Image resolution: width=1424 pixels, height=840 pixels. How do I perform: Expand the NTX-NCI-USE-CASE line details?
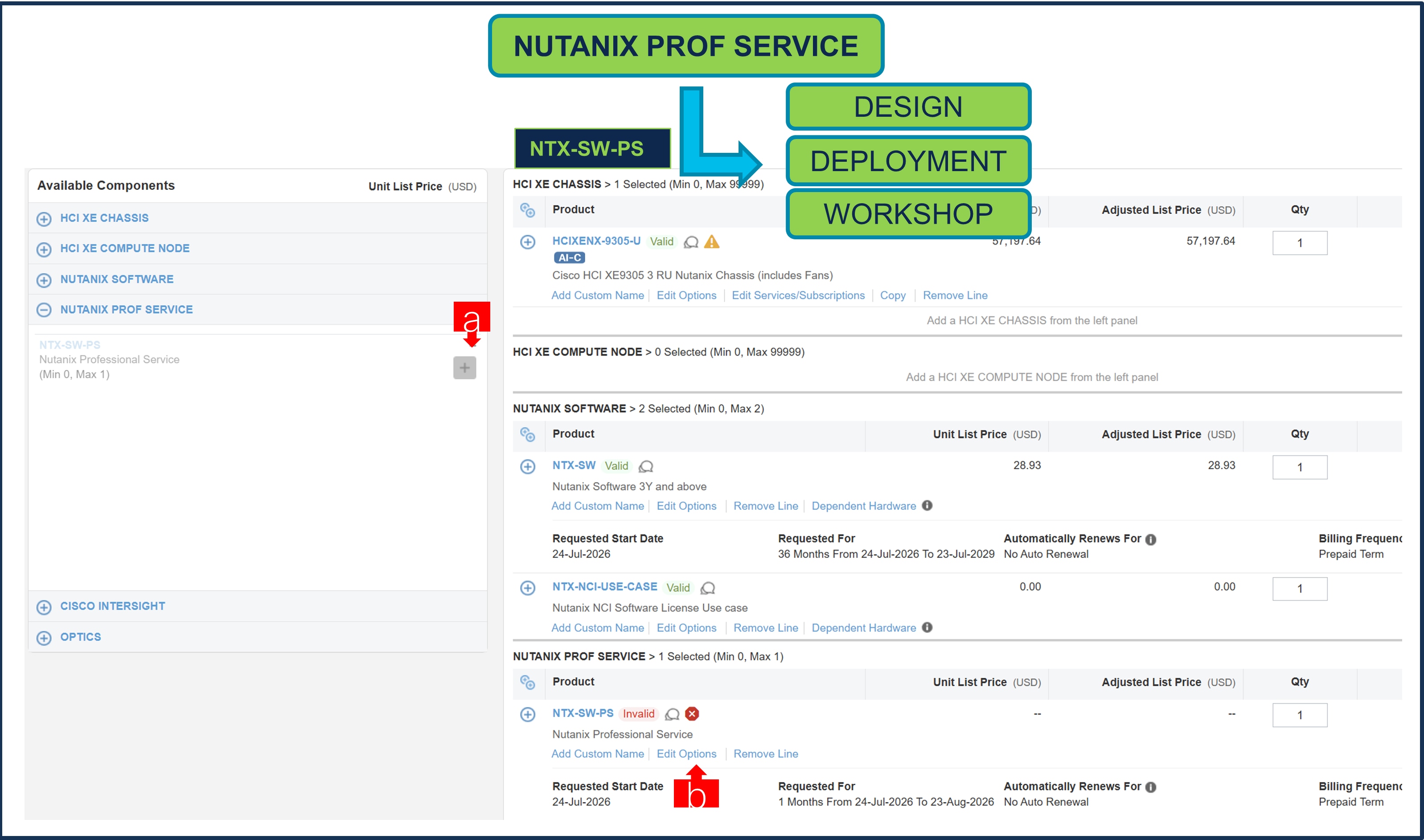click(528, 587)
